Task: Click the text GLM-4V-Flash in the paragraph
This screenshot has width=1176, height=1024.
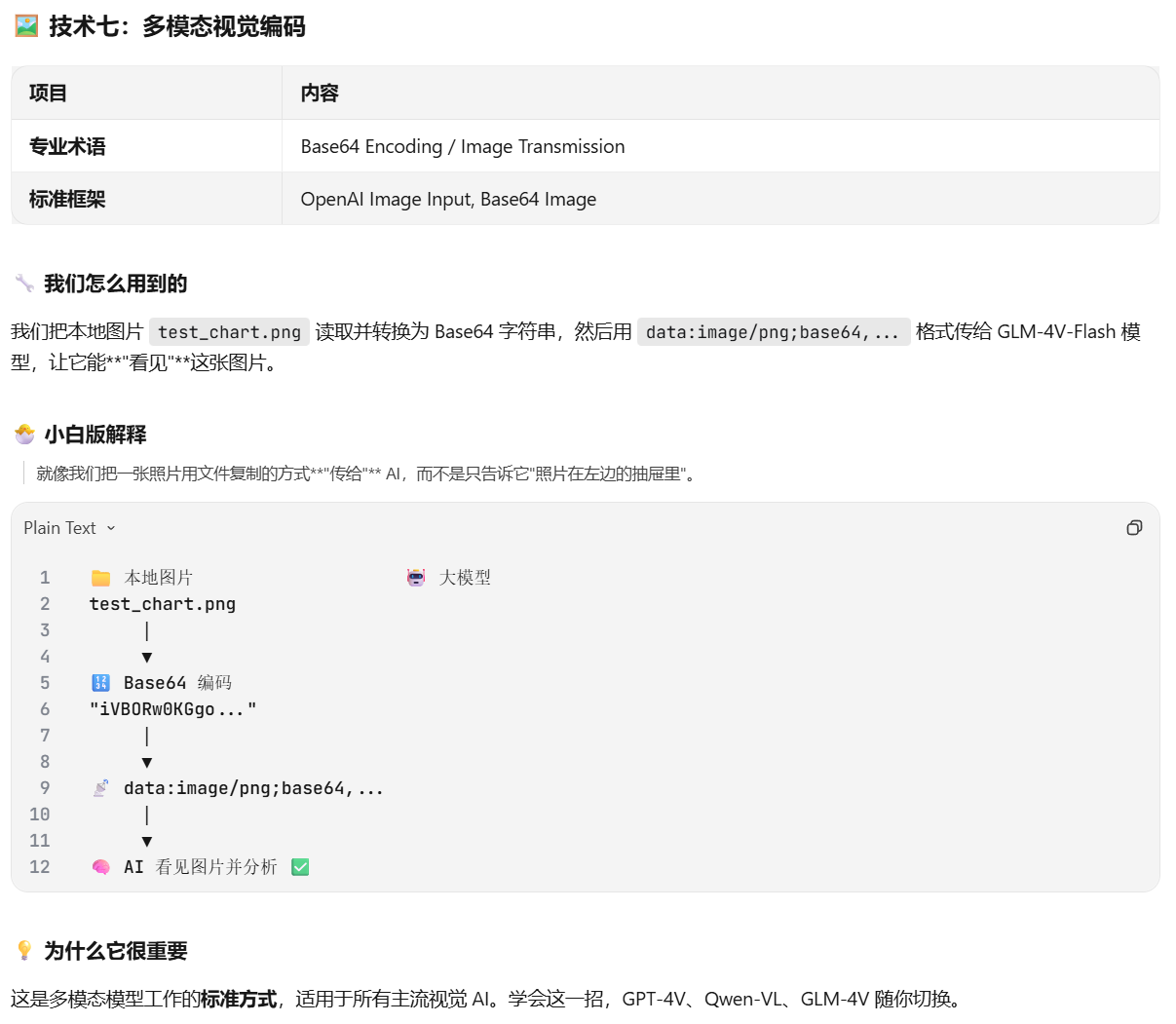Action: pyautogui.click(x=1056, y=332)
